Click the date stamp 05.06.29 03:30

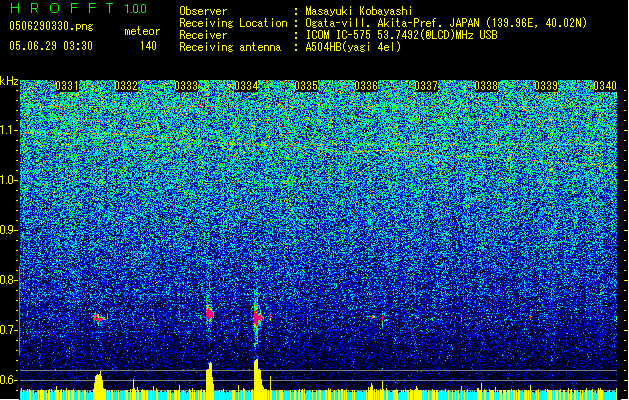pyautogui.click(x=51, y=46)
